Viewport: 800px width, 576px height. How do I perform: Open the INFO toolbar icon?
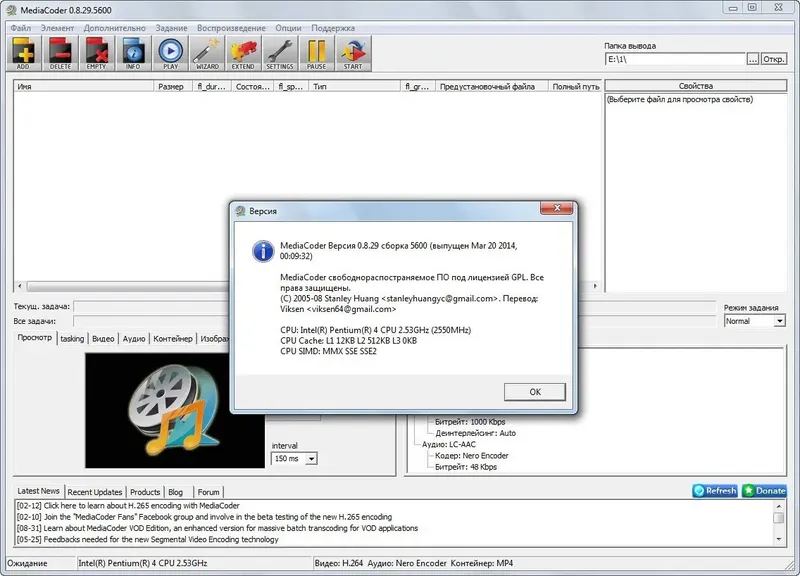tap(133, 53)
